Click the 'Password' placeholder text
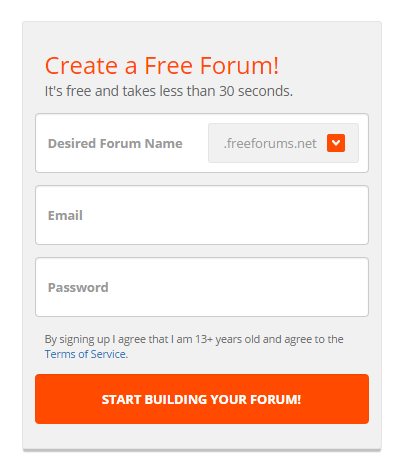This screenshot has height=469, width=403. pos(78,287)
